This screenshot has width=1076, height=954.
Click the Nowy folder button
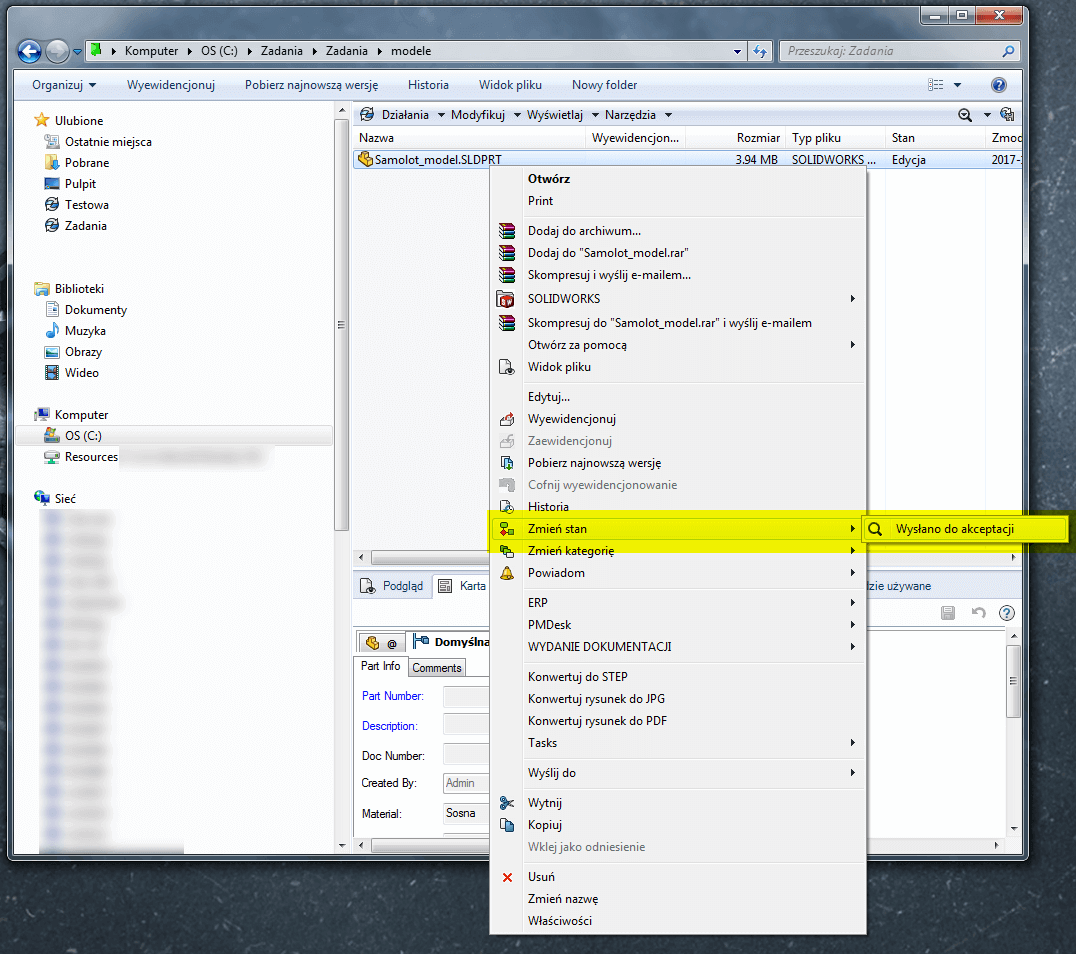click(604, 85)
